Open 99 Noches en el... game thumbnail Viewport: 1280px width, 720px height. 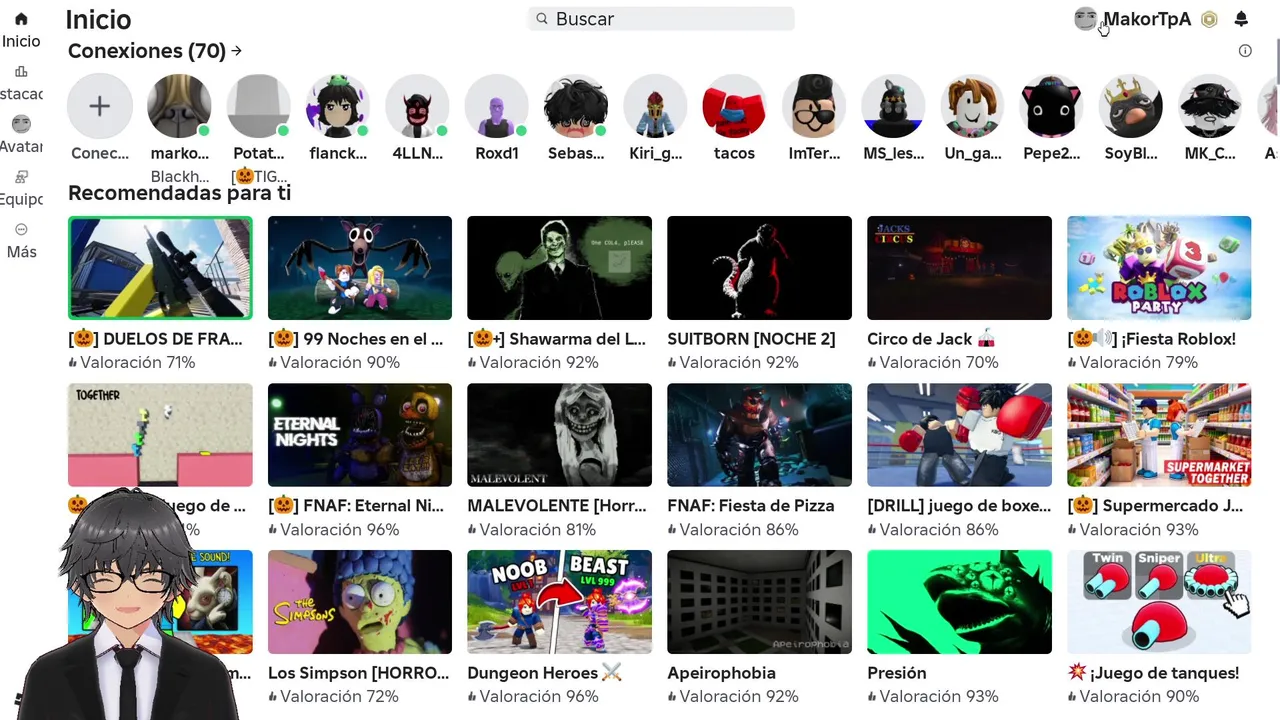(x=360, y=268)
